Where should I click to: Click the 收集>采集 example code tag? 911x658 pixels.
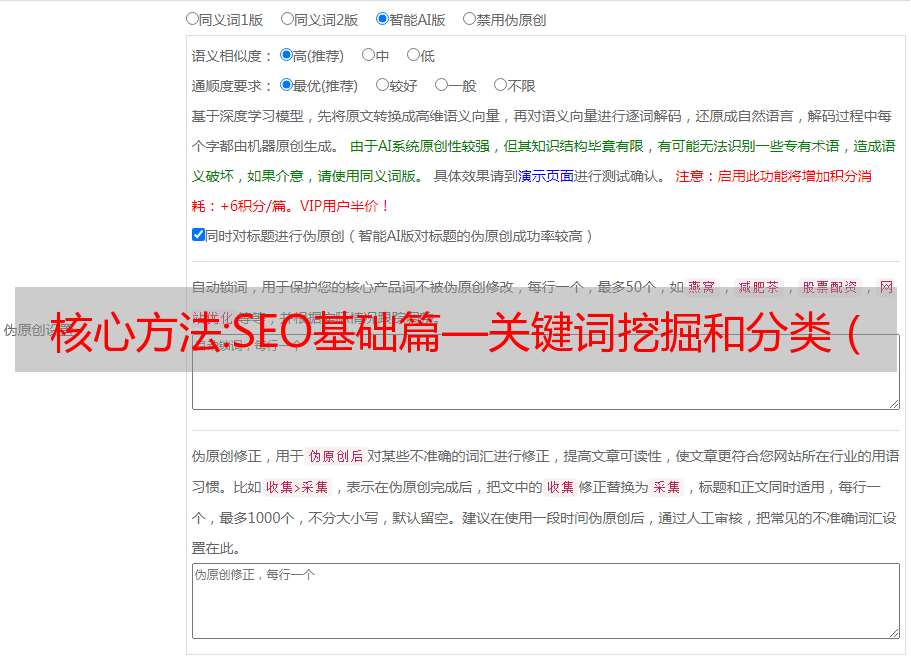click(x=297, y=488)
